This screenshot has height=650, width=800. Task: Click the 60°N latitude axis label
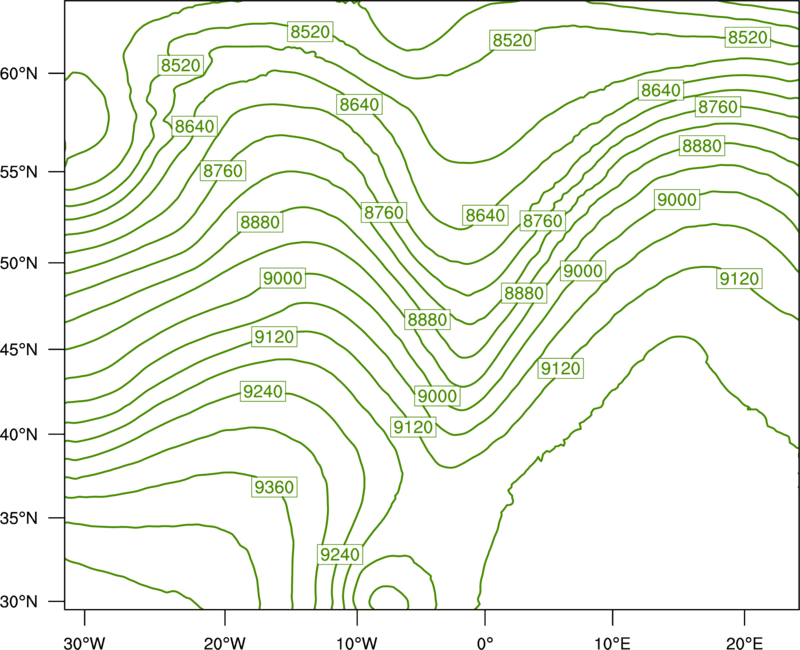(x=19, y=74)
